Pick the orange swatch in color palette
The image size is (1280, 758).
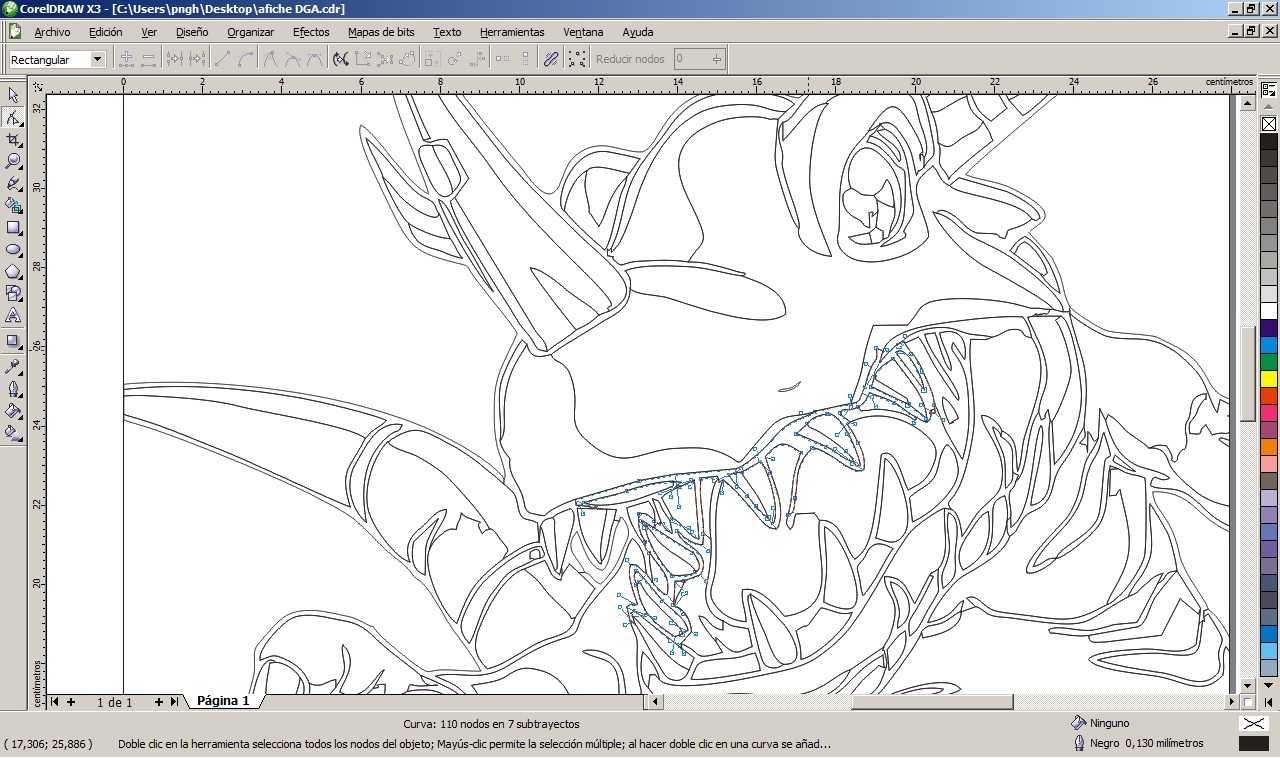(x=1269, y=446)
